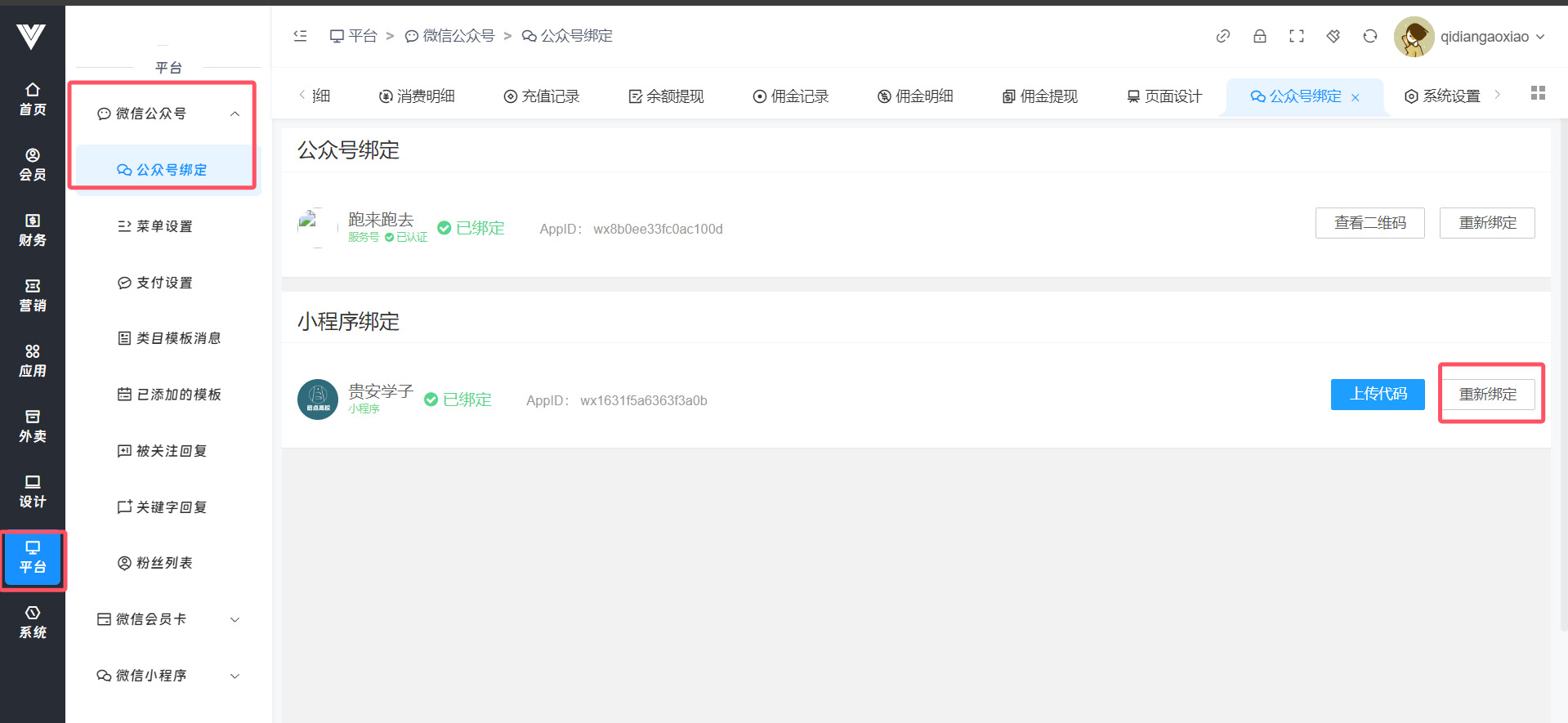Collapse sidebar using the menu fold icon
1568x723 pixels.
(300, 36)
